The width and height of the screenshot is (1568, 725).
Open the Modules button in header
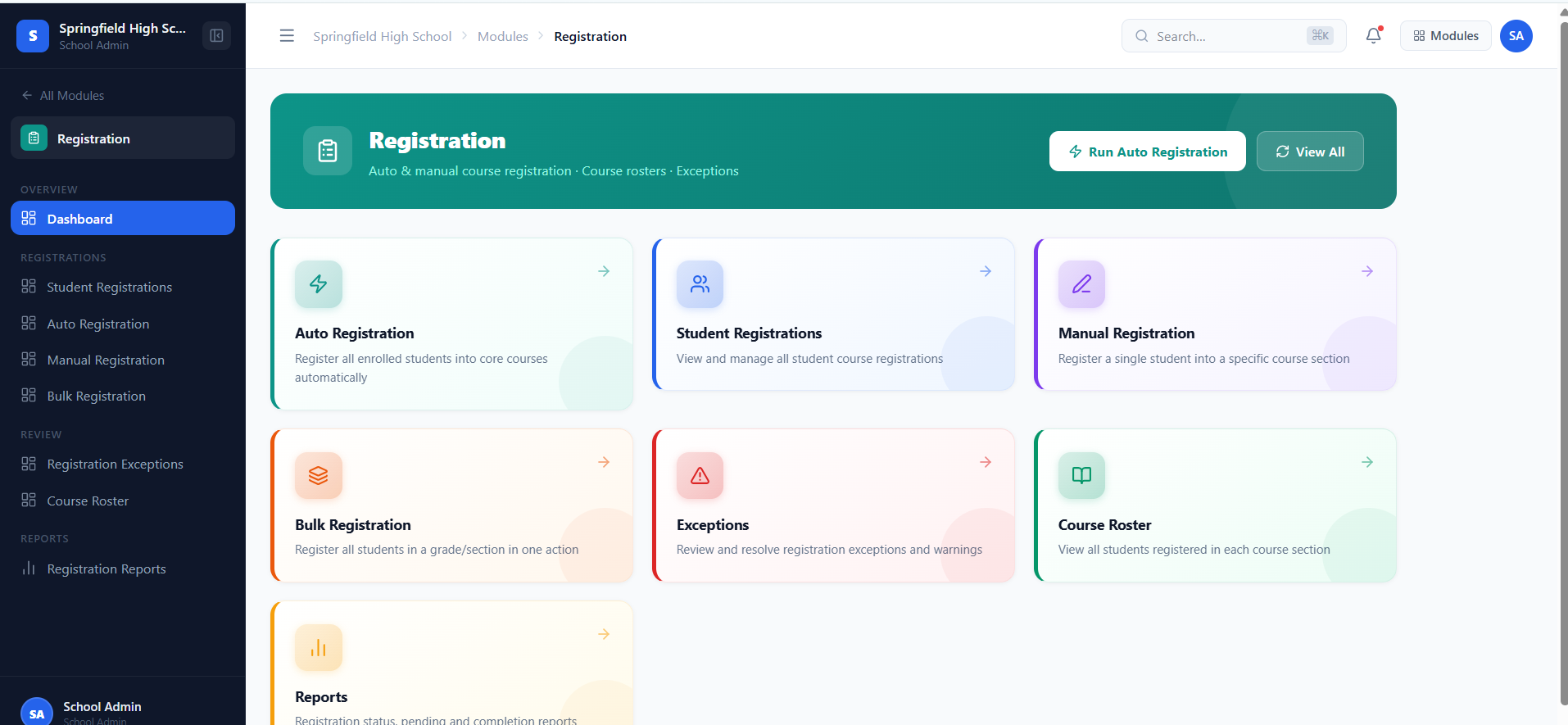(x=1445, y=36)
